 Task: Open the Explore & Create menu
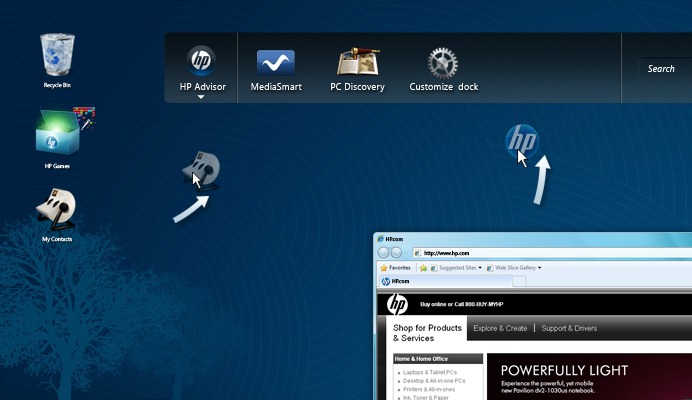click(x=500, y=328)
